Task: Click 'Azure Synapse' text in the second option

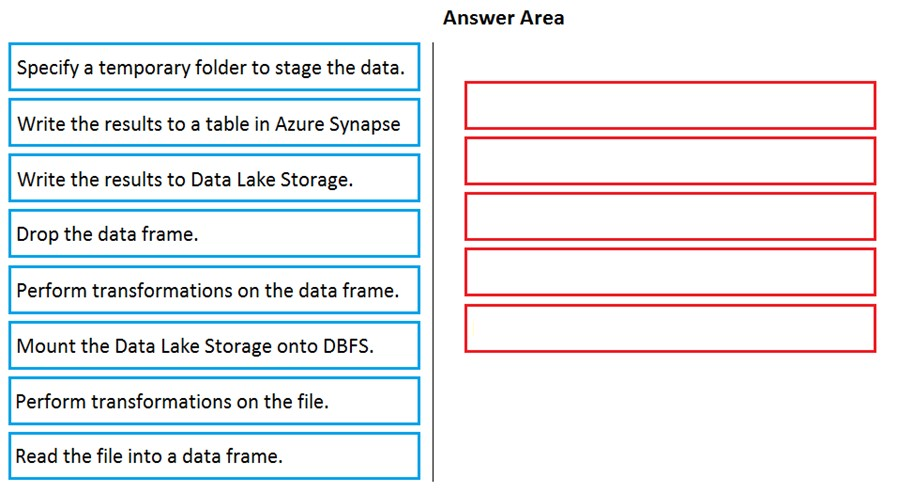Action: pos(337,124)
